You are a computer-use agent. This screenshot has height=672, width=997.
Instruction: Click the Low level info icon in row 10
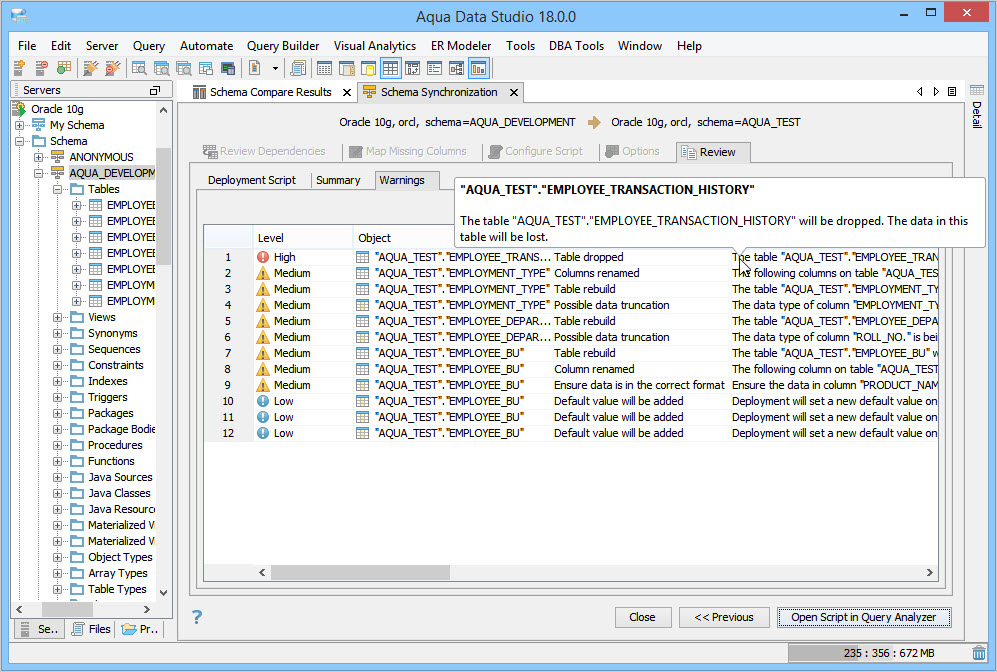click(263, 401)
